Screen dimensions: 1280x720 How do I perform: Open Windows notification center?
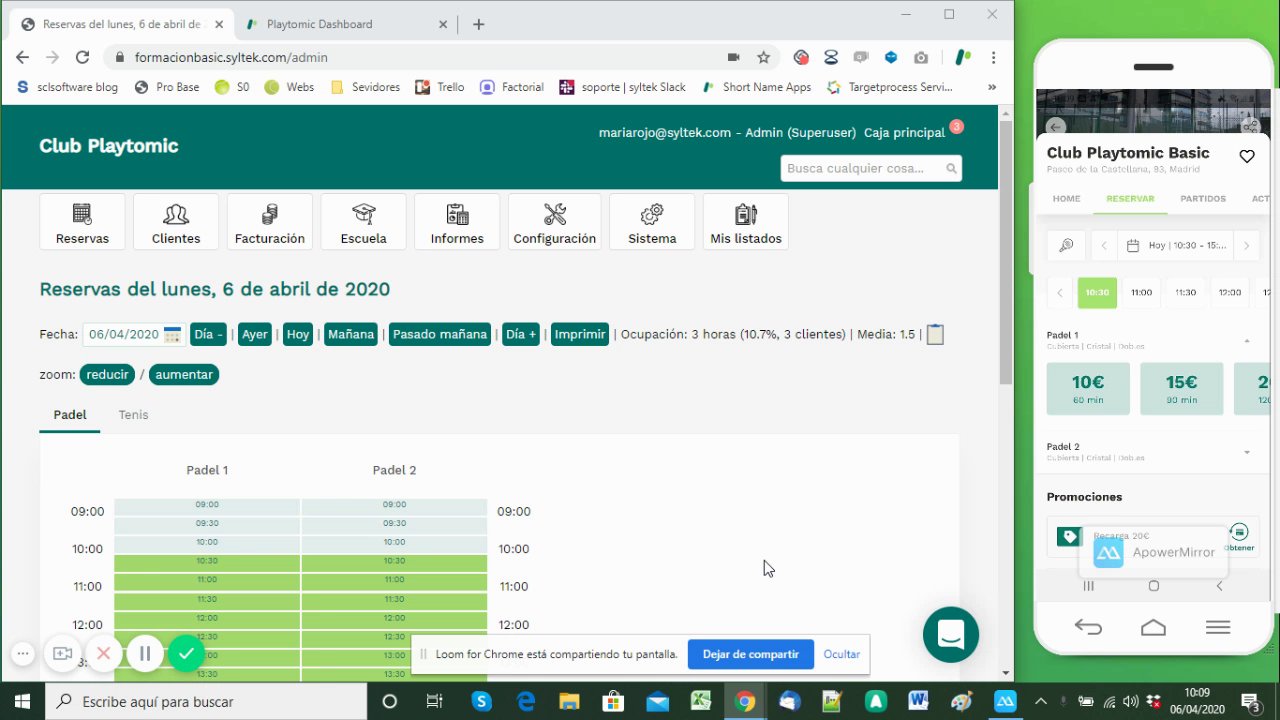[1249, 701]
